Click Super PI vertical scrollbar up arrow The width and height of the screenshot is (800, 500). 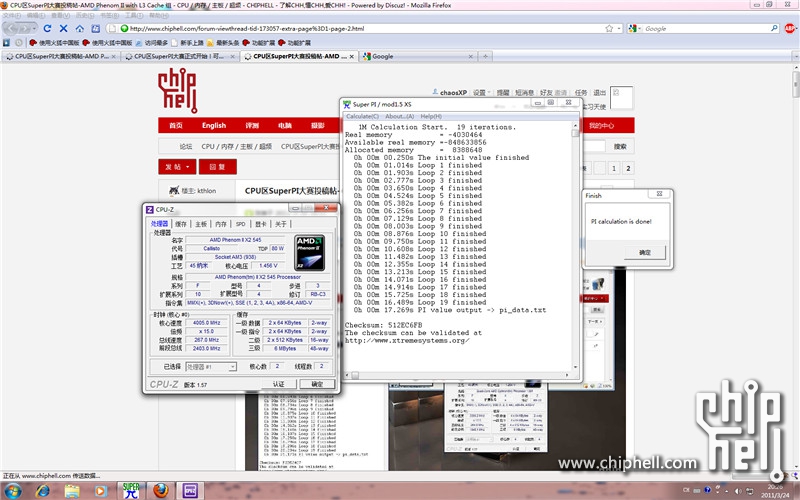coord(576,126)
